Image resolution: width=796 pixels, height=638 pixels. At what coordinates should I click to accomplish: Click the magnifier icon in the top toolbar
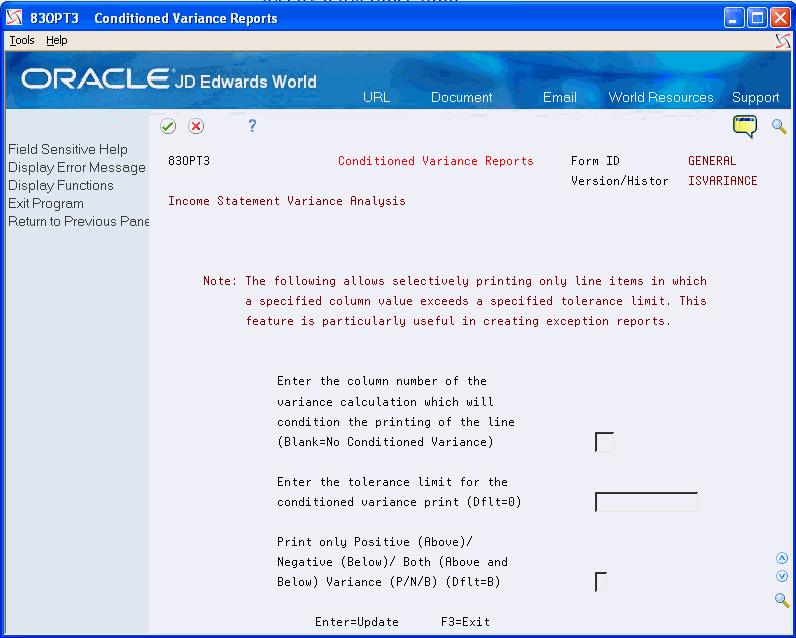pyautogui.click(x=779, y=126)
